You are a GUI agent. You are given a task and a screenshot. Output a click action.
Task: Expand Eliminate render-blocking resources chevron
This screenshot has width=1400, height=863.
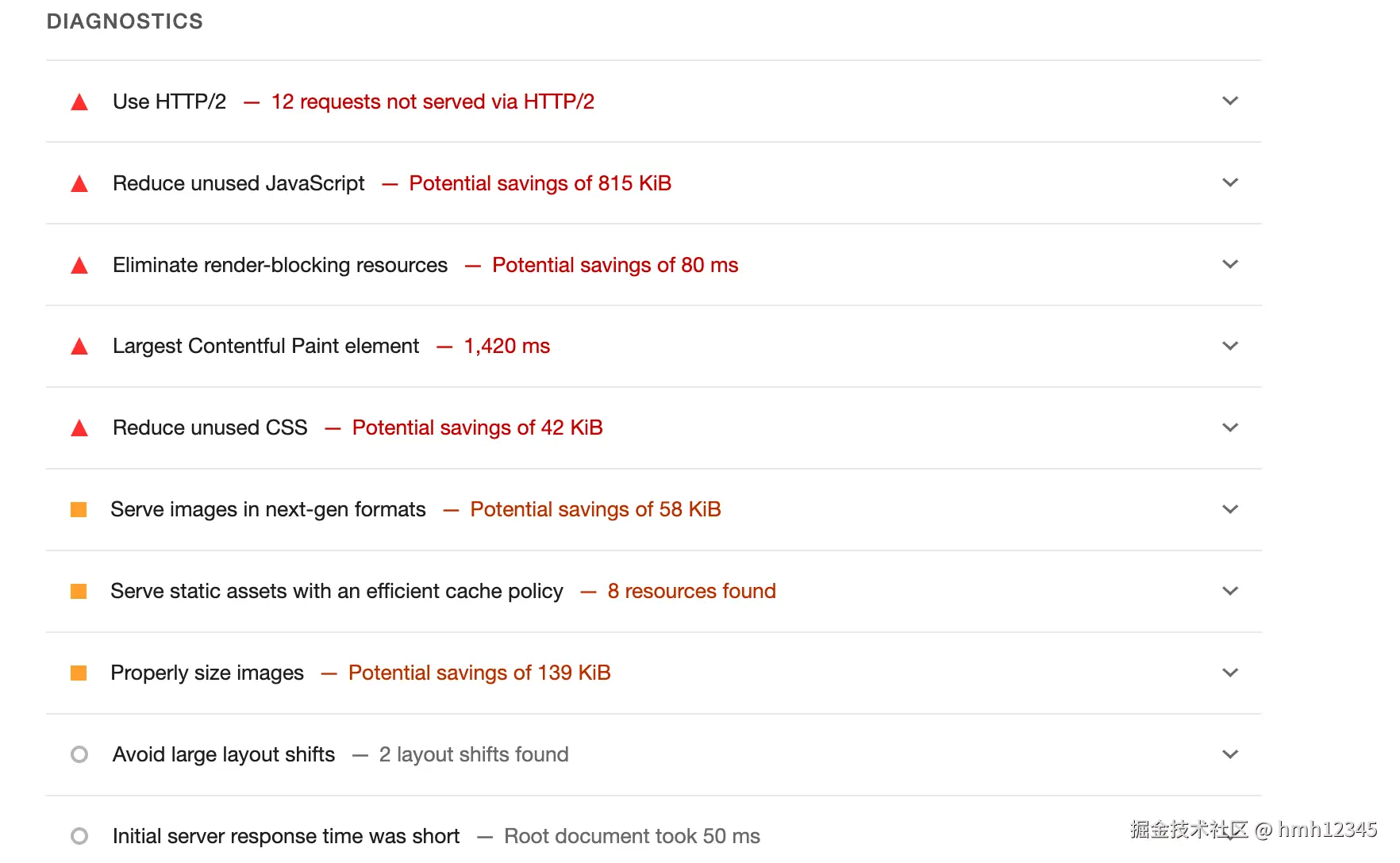tap(1230, 264)
